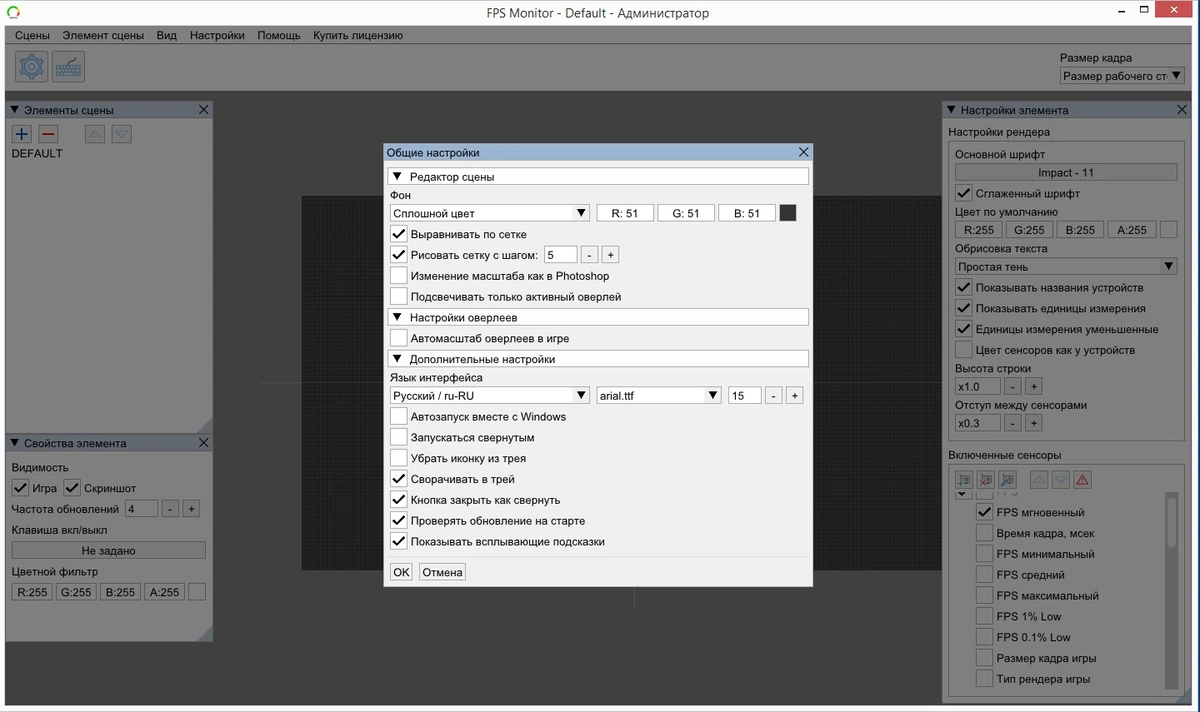Toggle Рисовать сетку с шагом checkbox
This screenshot has height=712, width=1200.
(x=399, y=255)
